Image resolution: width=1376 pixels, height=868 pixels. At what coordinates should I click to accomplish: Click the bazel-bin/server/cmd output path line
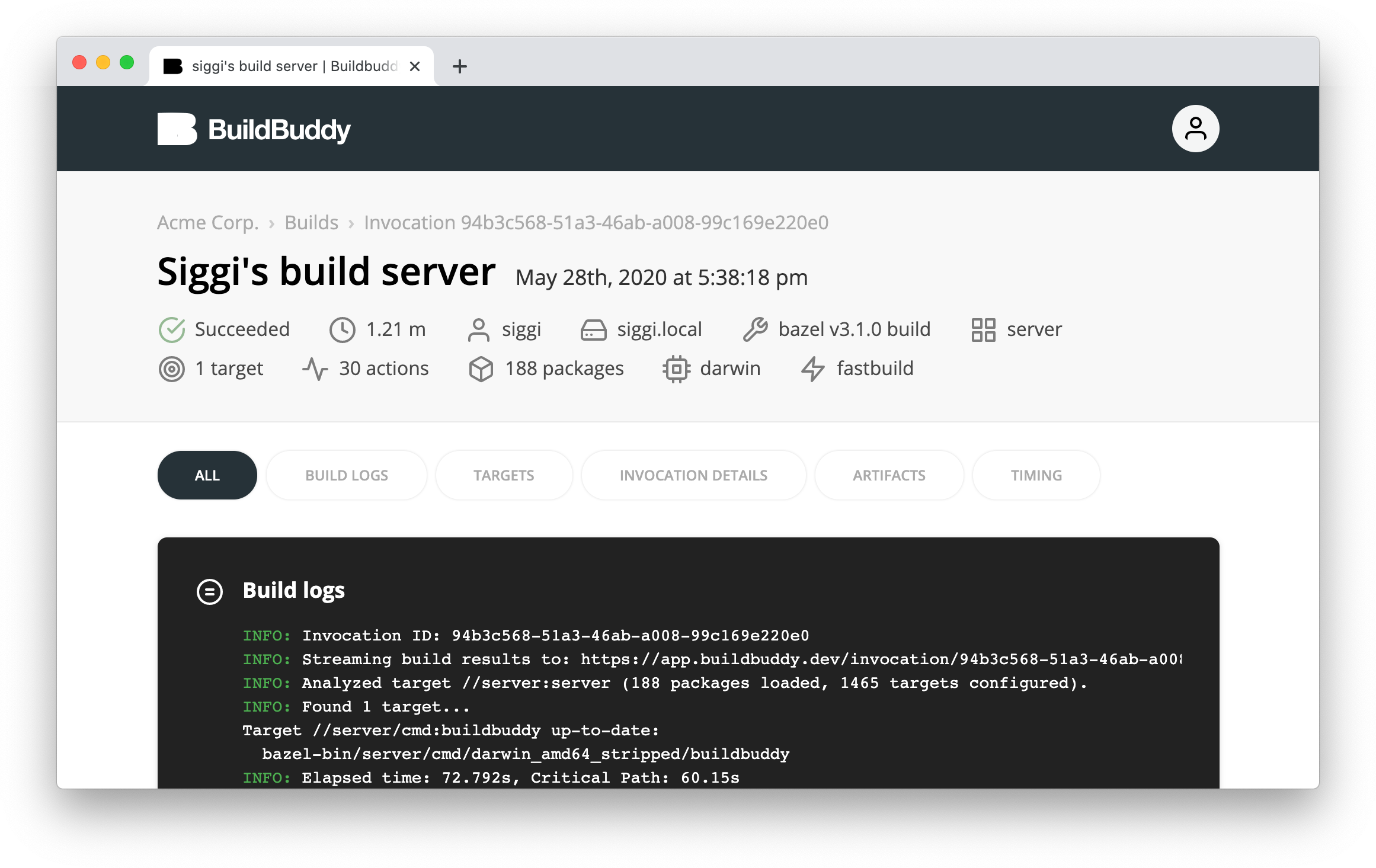[526, 754]
